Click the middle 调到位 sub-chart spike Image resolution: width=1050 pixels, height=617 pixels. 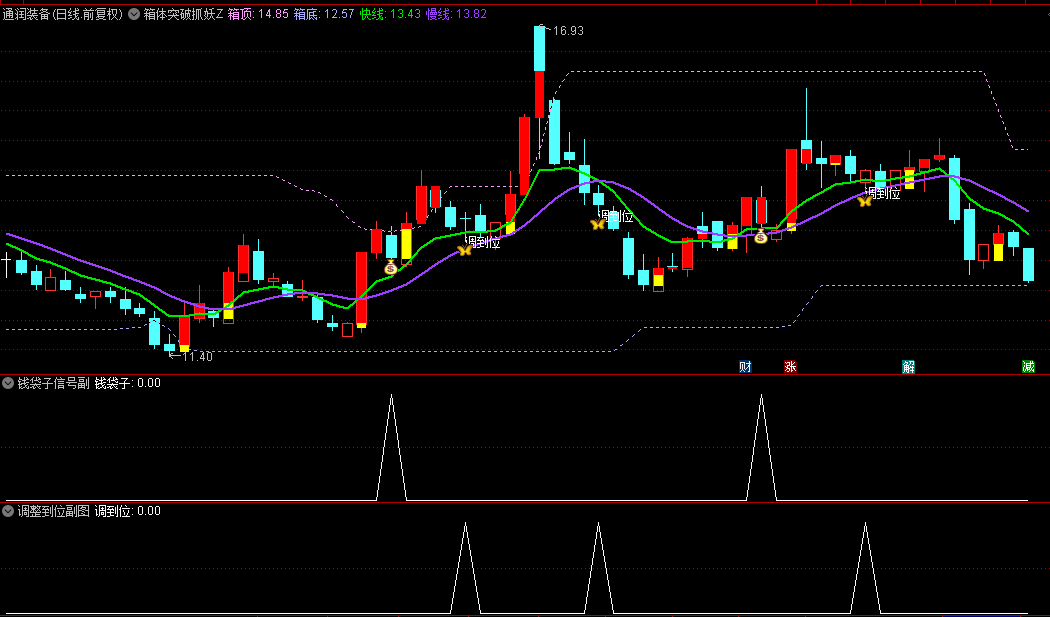point(598,568)
